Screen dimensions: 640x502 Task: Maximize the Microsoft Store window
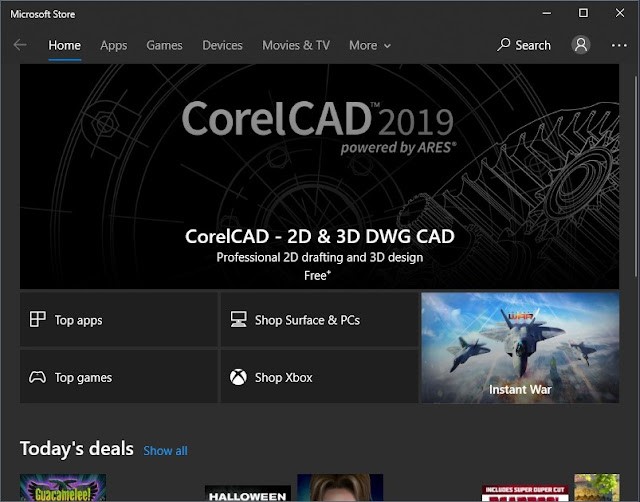[583, 13]
